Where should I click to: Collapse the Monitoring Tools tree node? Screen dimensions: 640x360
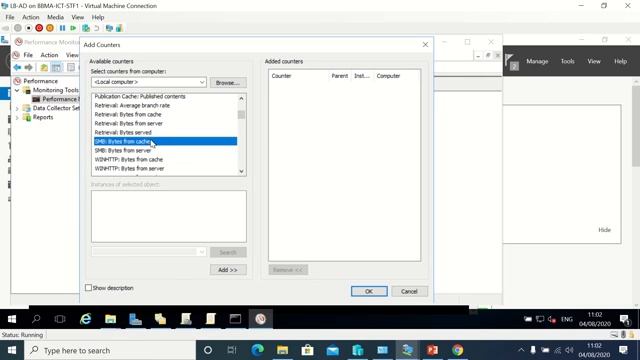pyautogui.click(x=17, y=90)
